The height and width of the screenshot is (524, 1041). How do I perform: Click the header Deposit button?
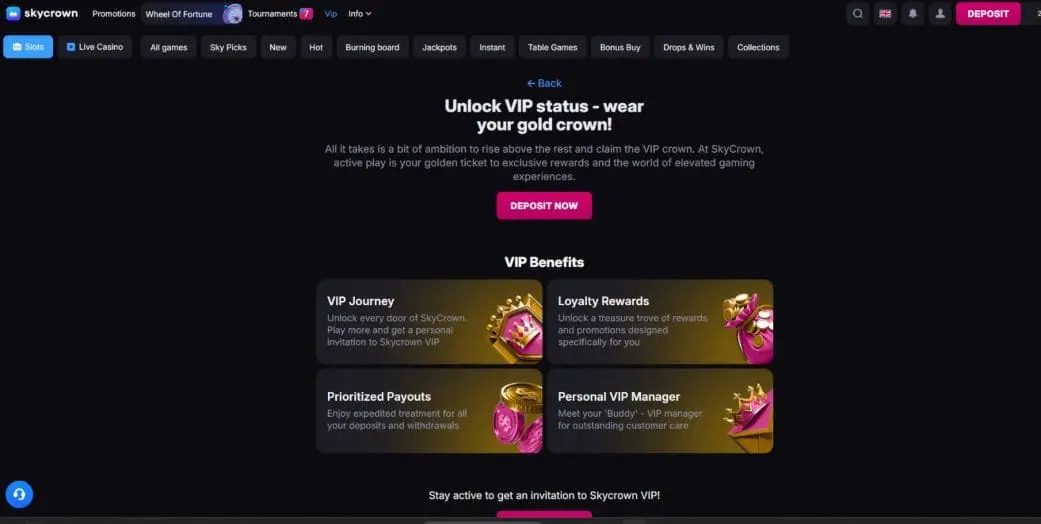[988, 13]
